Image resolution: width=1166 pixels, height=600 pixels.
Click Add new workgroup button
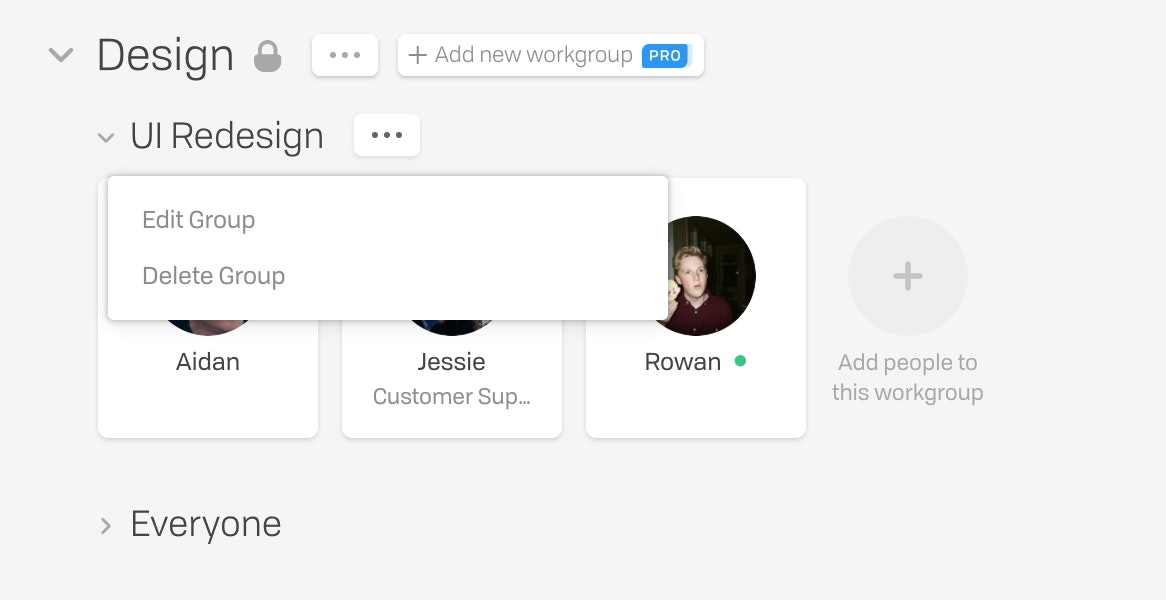coord(551,55)
